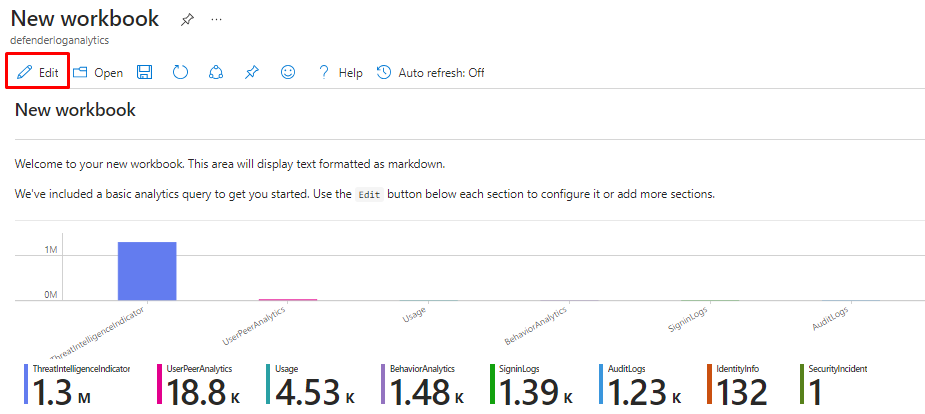Click the Edit pencil button
The height and width of the screenshot is (414, 925).
(38, 73)
